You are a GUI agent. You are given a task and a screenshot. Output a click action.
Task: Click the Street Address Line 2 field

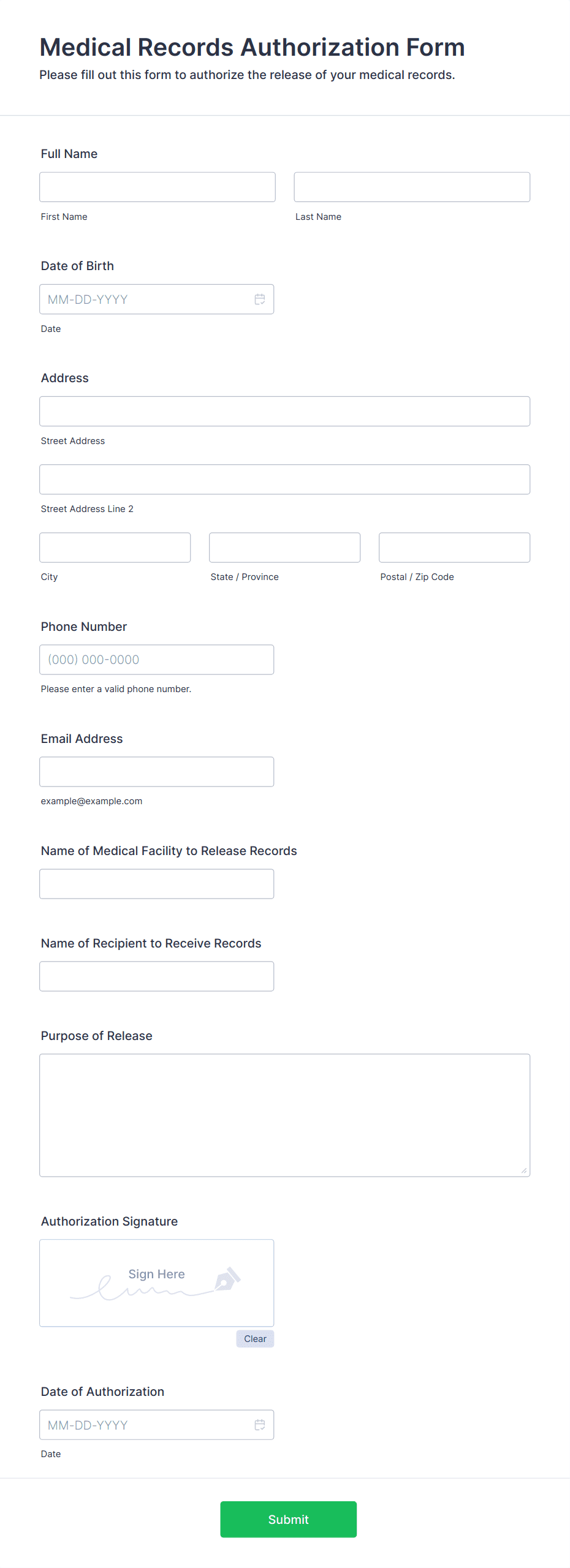tap(284, 480)
